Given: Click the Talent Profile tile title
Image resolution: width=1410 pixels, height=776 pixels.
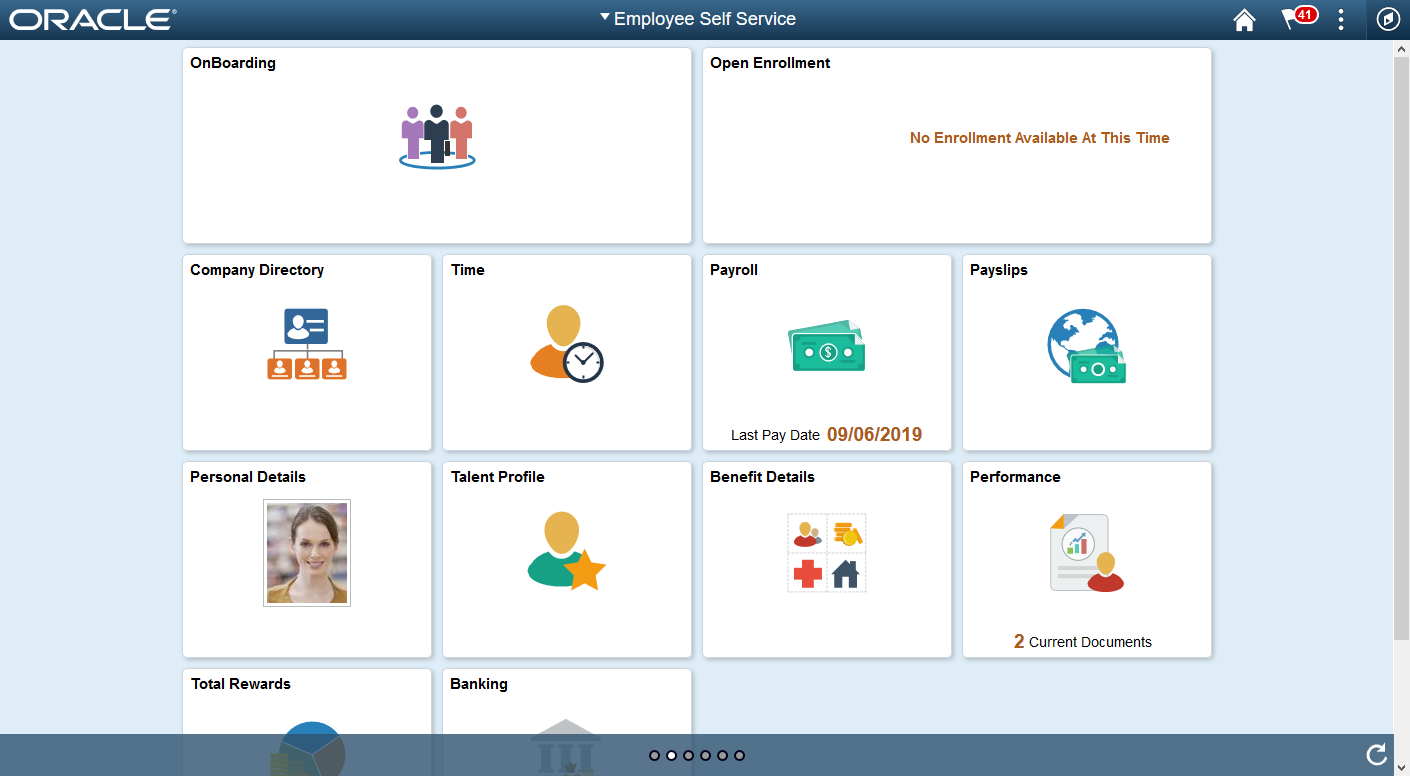Looking at the screenshot, I should [x=498, y=477].
